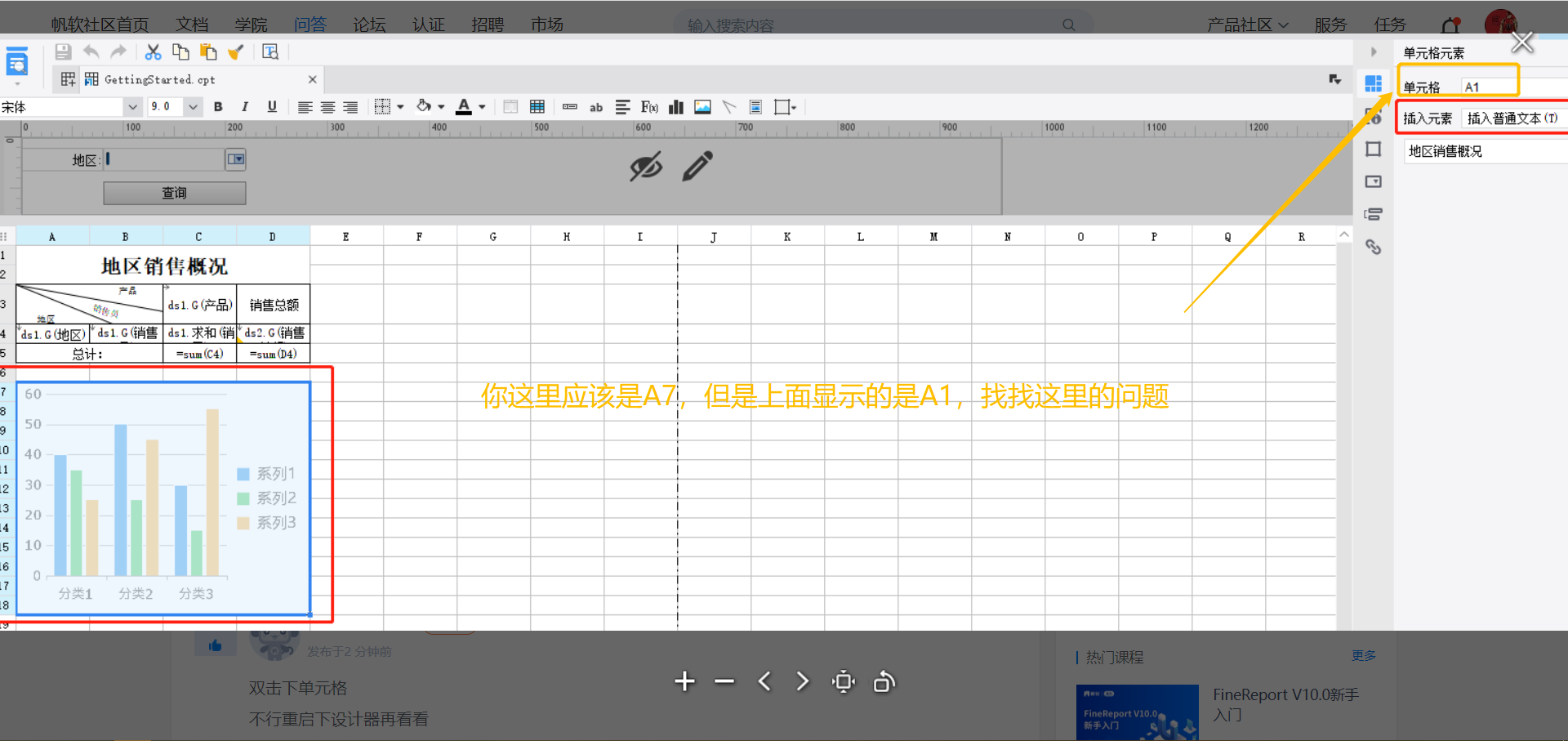Insert slope line icon
This screenshot has height=741, width=1568.
coord(729,107)
